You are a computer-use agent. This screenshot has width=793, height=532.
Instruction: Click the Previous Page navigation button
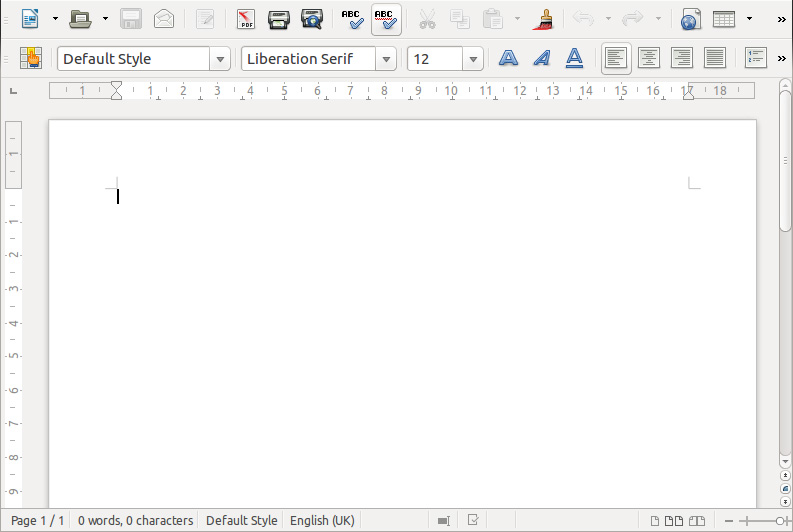click(x=785, y=475)
